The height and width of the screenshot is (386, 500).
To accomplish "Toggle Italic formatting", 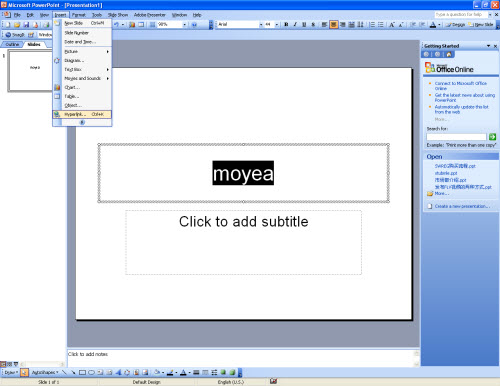I will coord(295,24).
